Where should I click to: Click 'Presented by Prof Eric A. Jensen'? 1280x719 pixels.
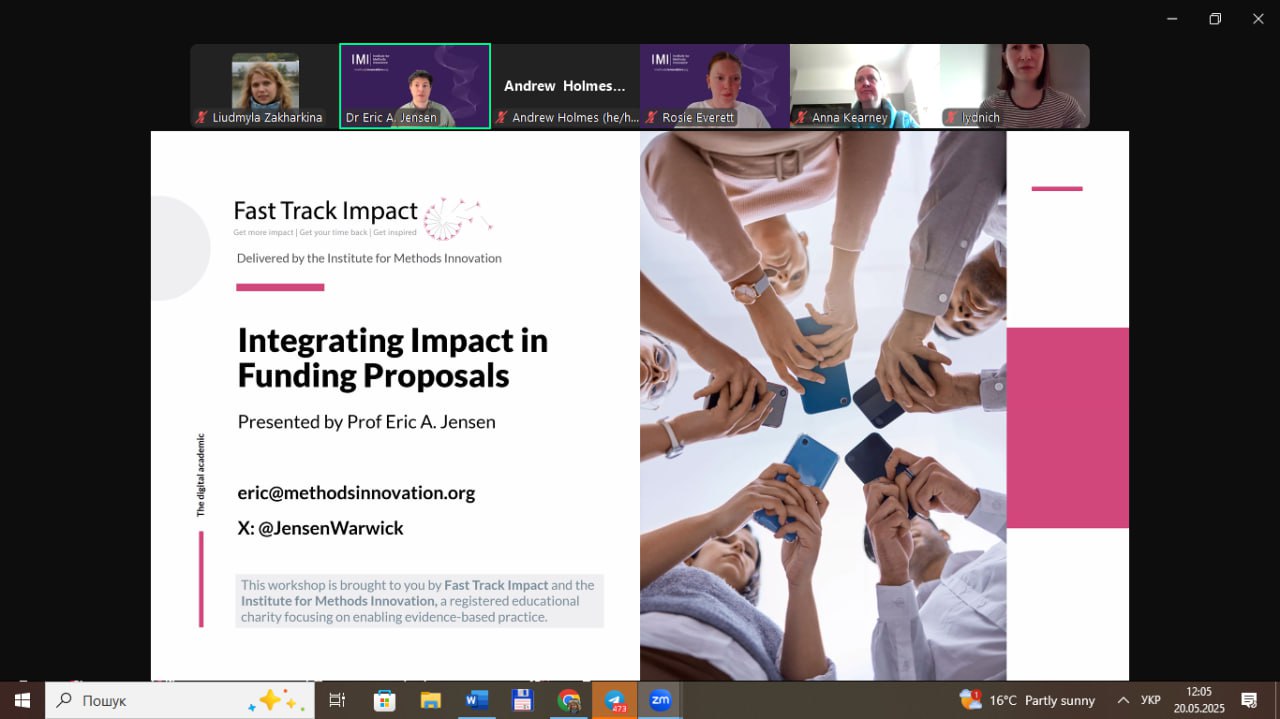point(367,422)
